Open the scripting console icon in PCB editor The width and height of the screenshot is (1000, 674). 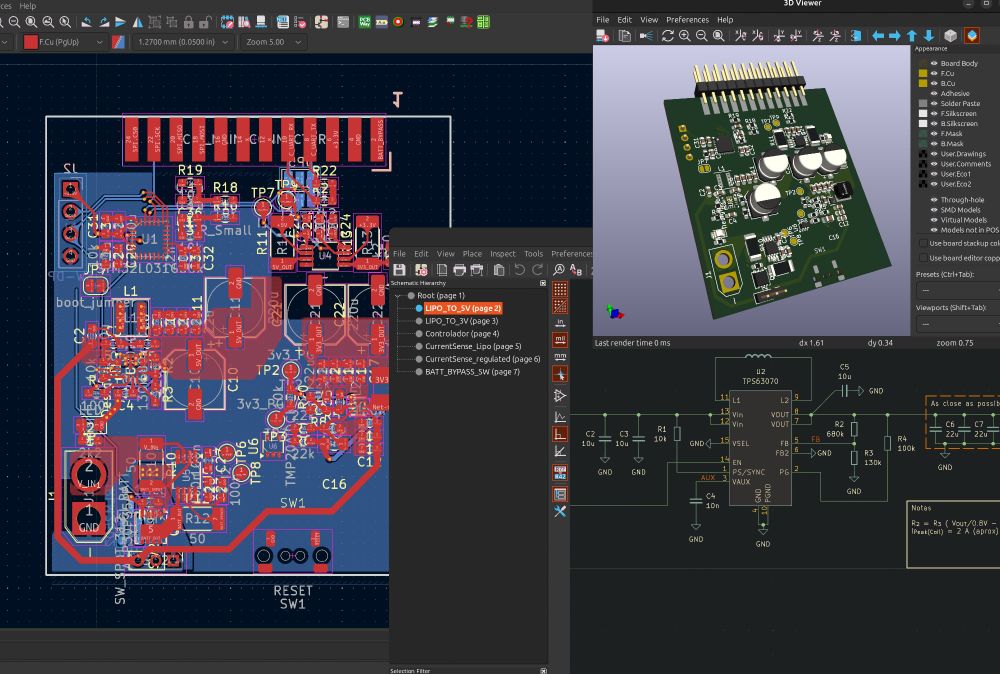click(343, 22)
